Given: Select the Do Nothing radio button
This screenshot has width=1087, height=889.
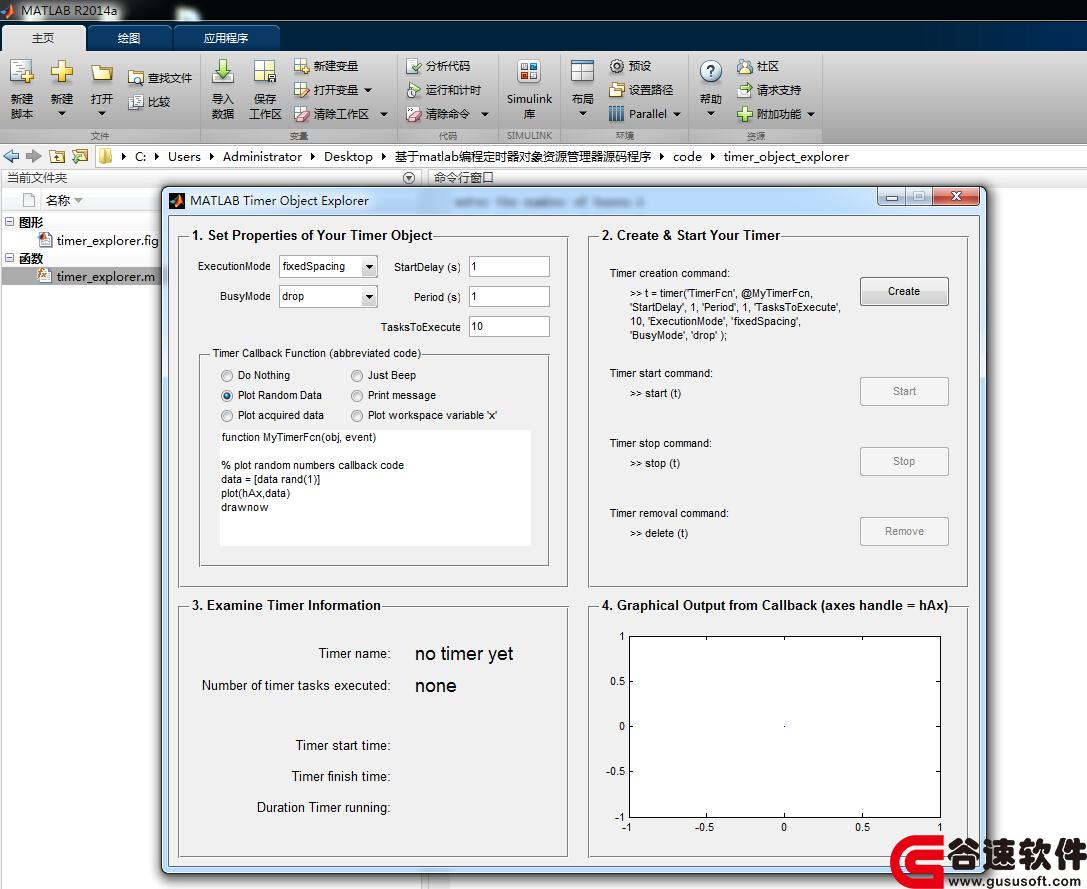Looking at the screenshot, I should coord(227,376).
